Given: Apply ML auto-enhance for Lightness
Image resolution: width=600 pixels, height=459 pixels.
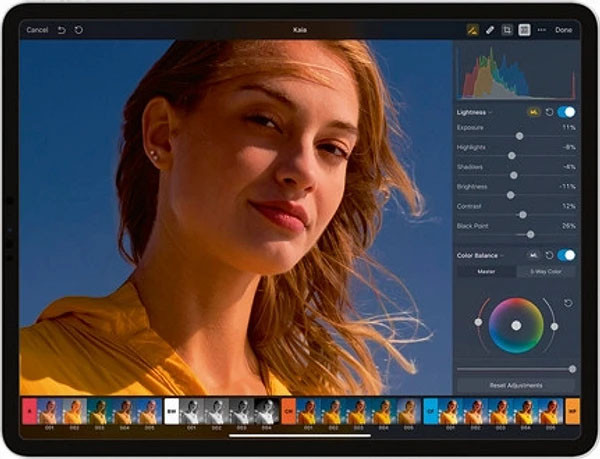Looking at the screenshot, I should (x=533, y=112).
